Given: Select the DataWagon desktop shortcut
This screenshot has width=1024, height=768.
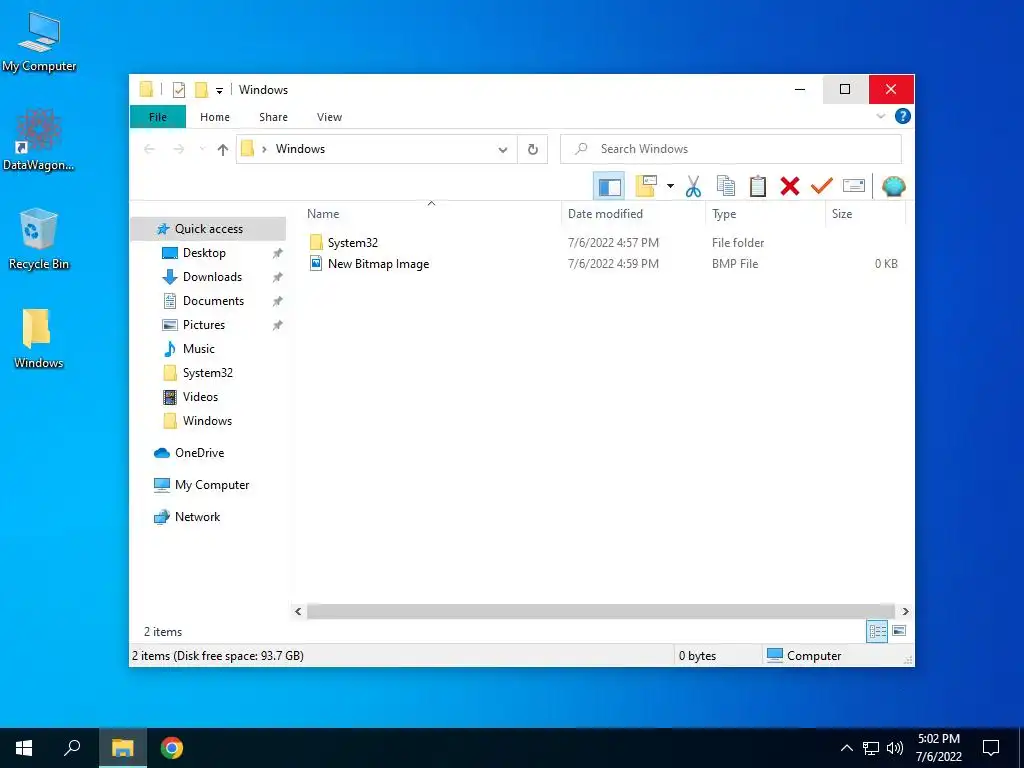Looking at the screenshot, I should (x=39, y=140).
